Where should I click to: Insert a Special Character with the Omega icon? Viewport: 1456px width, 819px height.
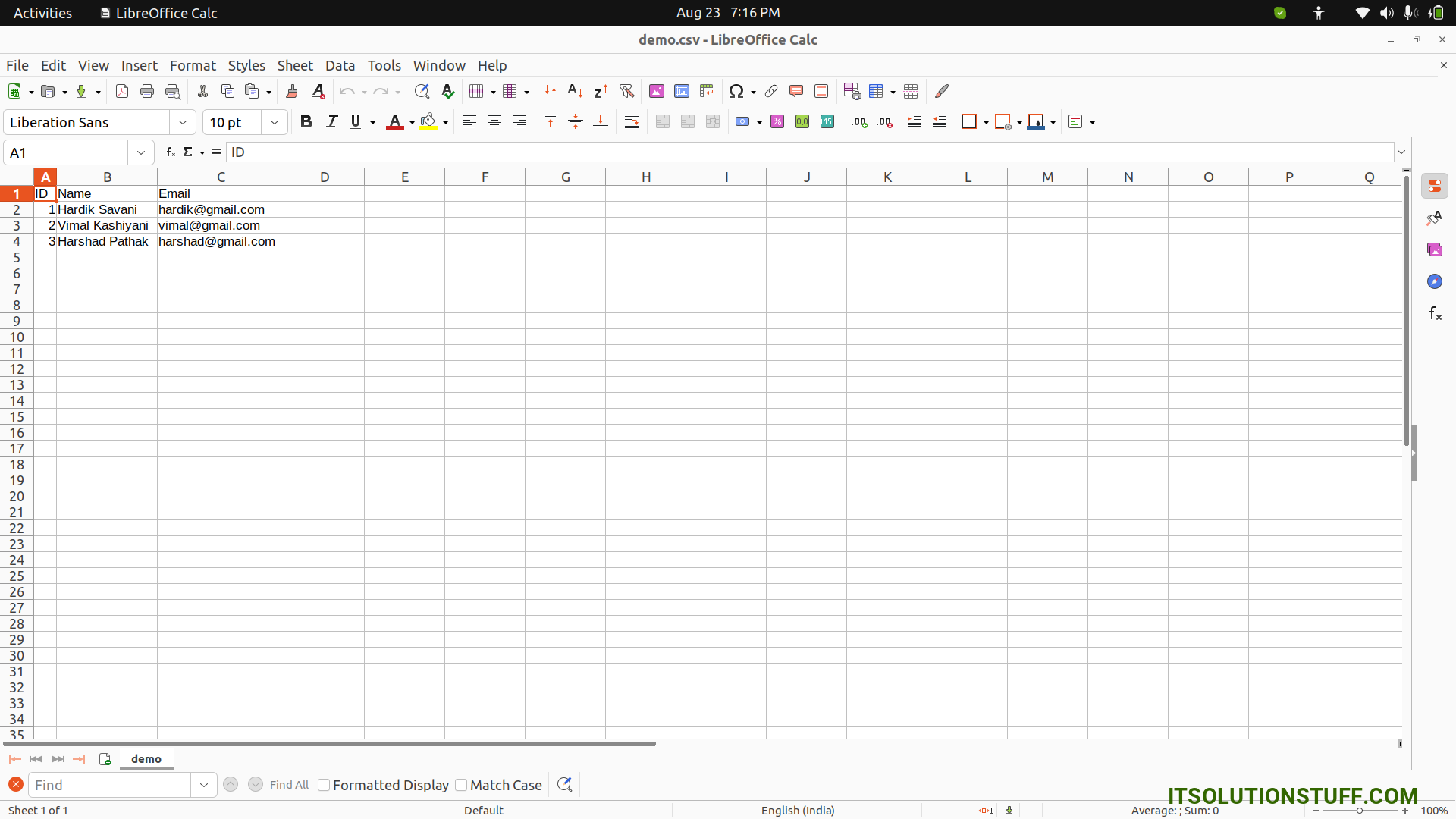click(737, 91)
